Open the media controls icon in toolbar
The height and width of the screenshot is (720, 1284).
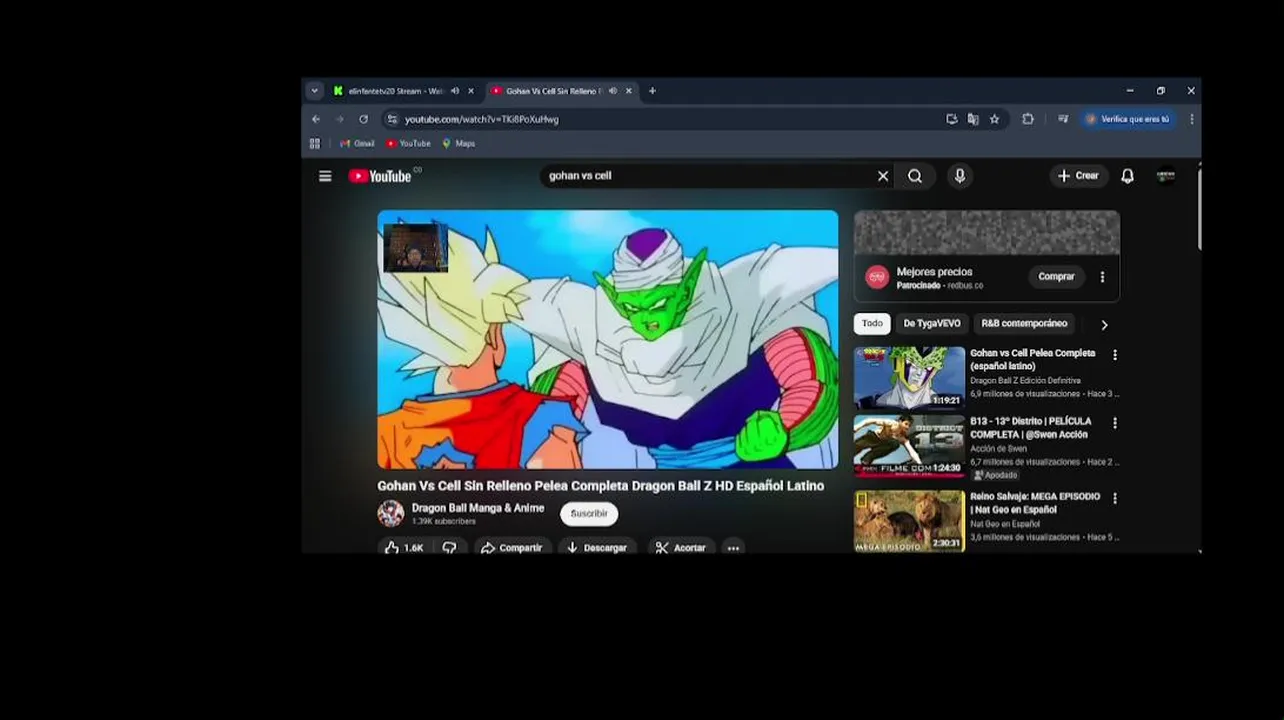coord(1063,119)
